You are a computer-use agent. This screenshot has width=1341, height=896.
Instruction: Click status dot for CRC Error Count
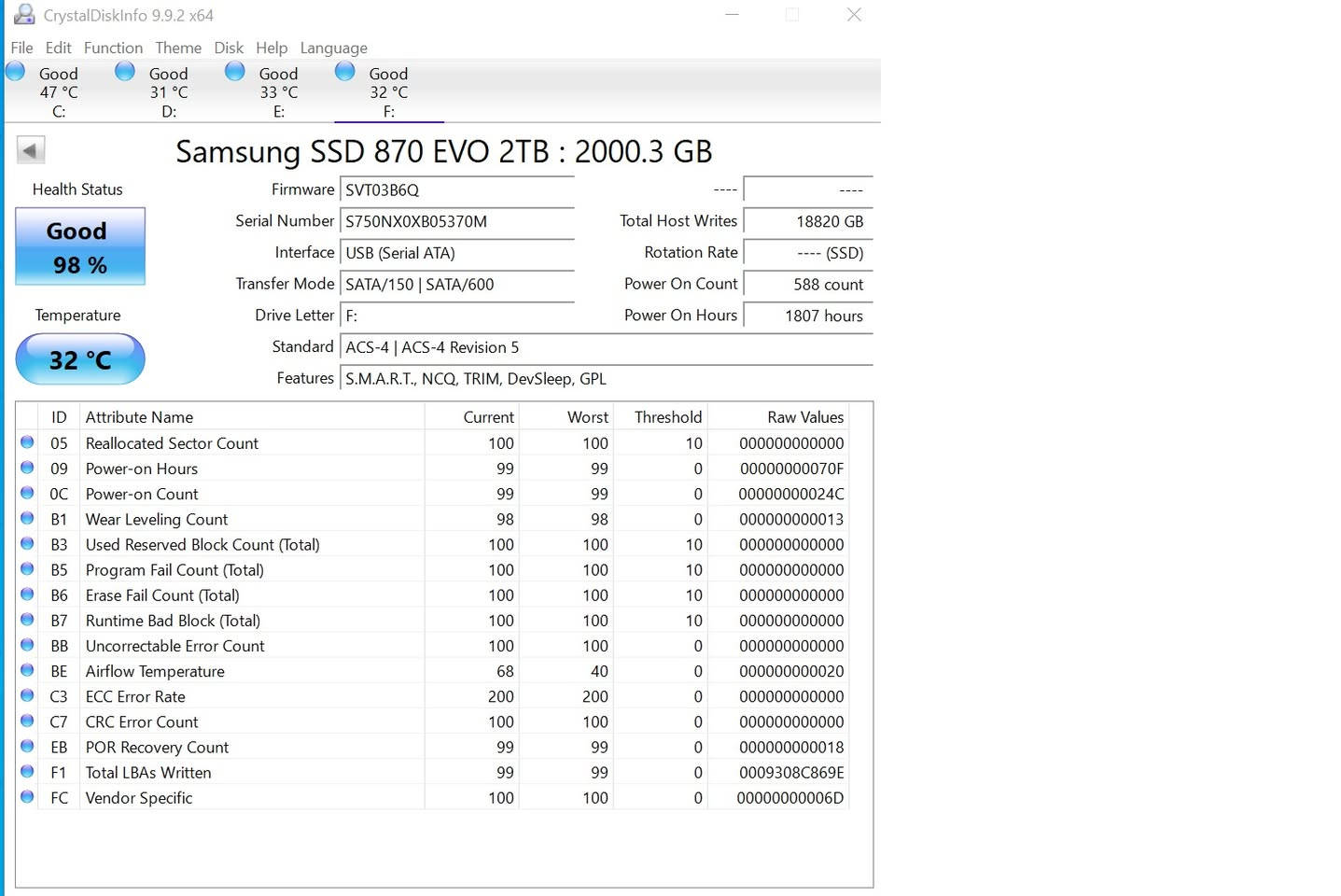(27, 721)
